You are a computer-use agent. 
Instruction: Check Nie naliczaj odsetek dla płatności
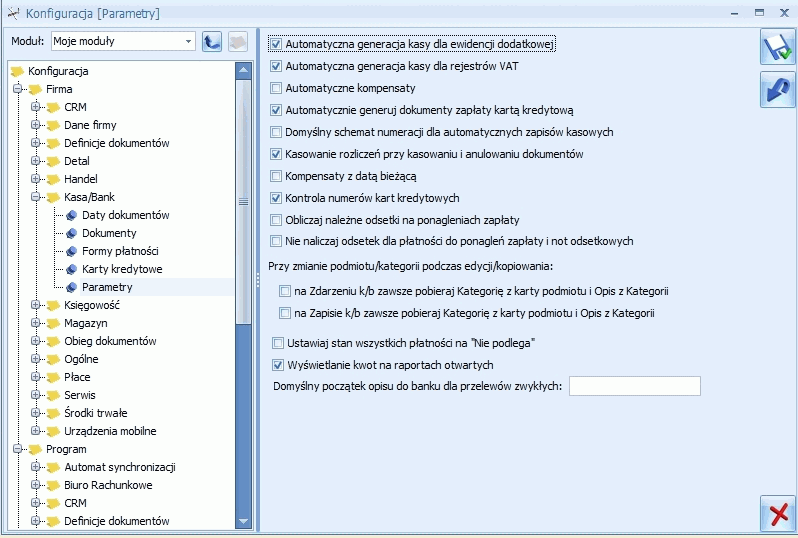(x=276, y=241)
